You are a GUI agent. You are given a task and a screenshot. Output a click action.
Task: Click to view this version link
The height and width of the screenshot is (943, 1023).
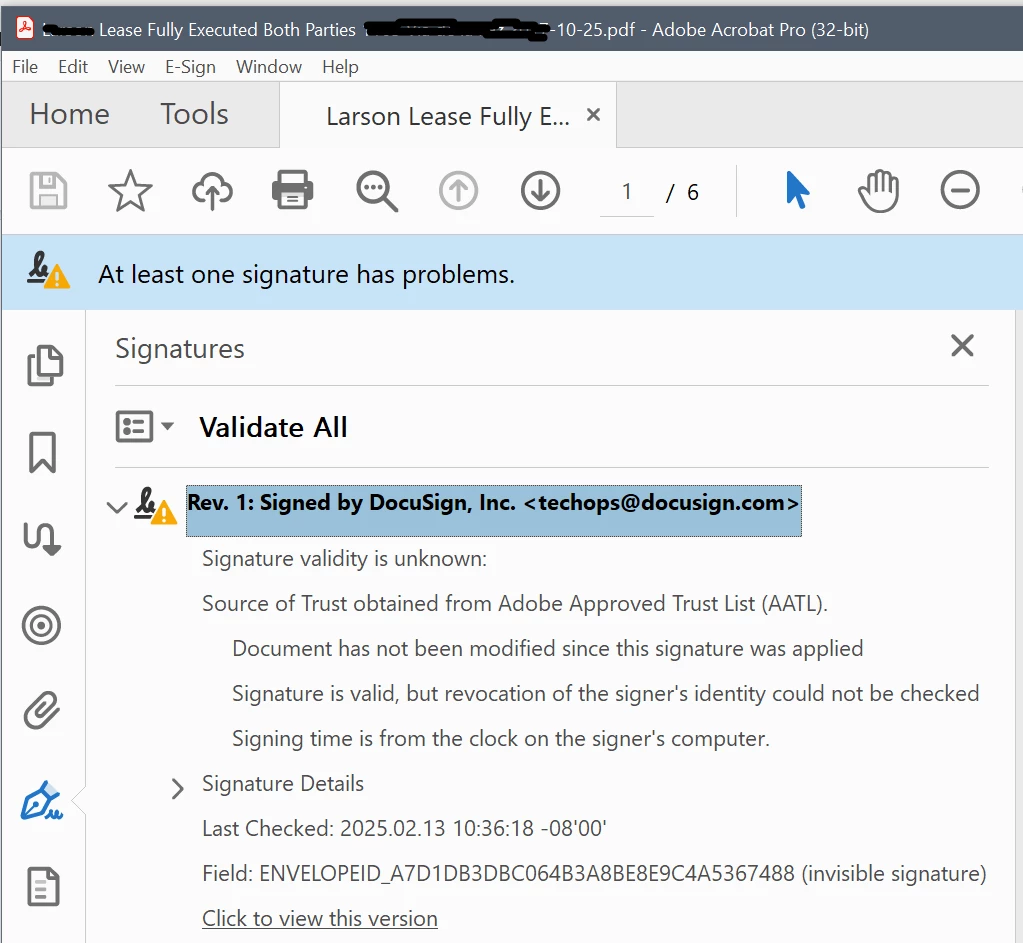[x=320, y=918]
